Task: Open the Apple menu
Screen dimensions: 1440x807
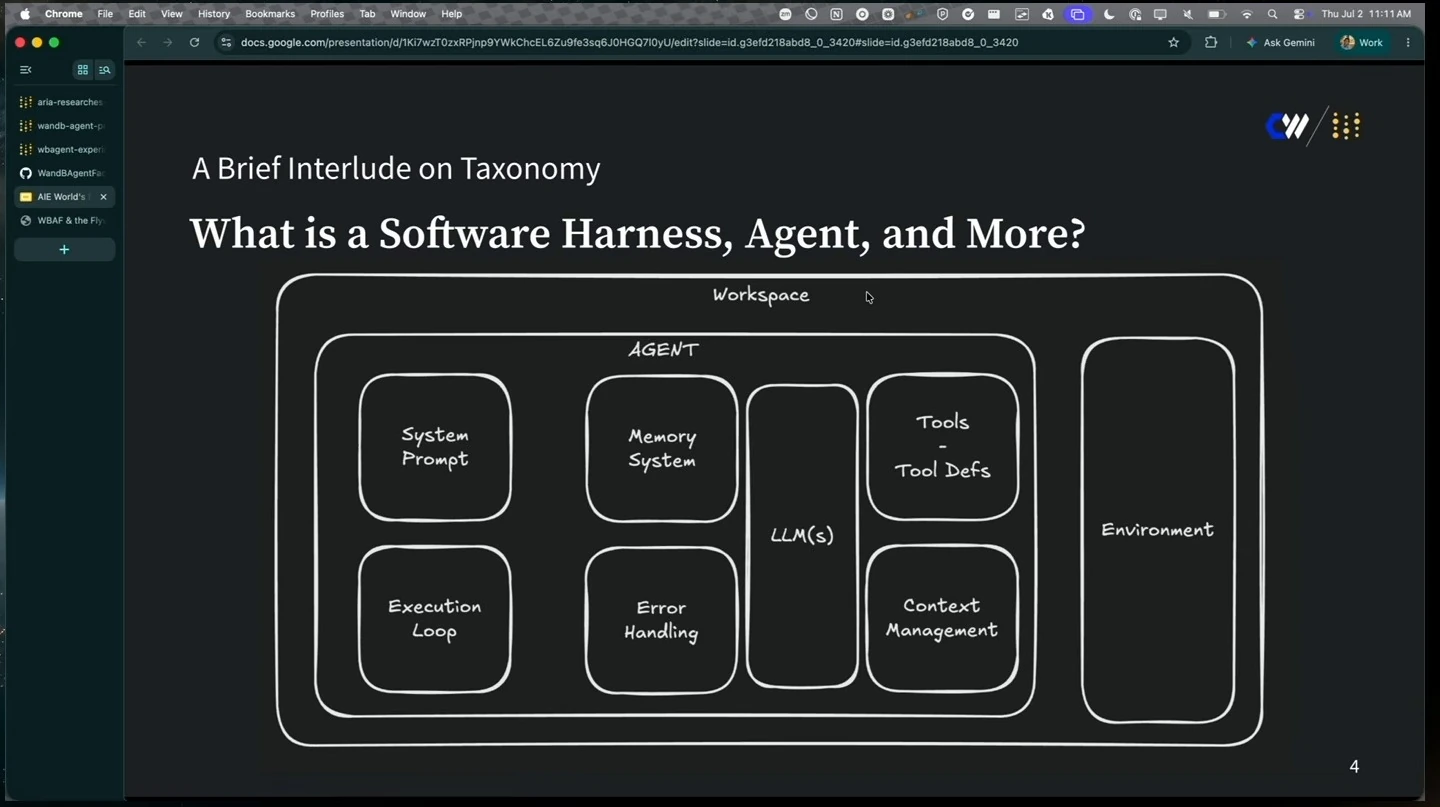Action: (x=25, y=14)
